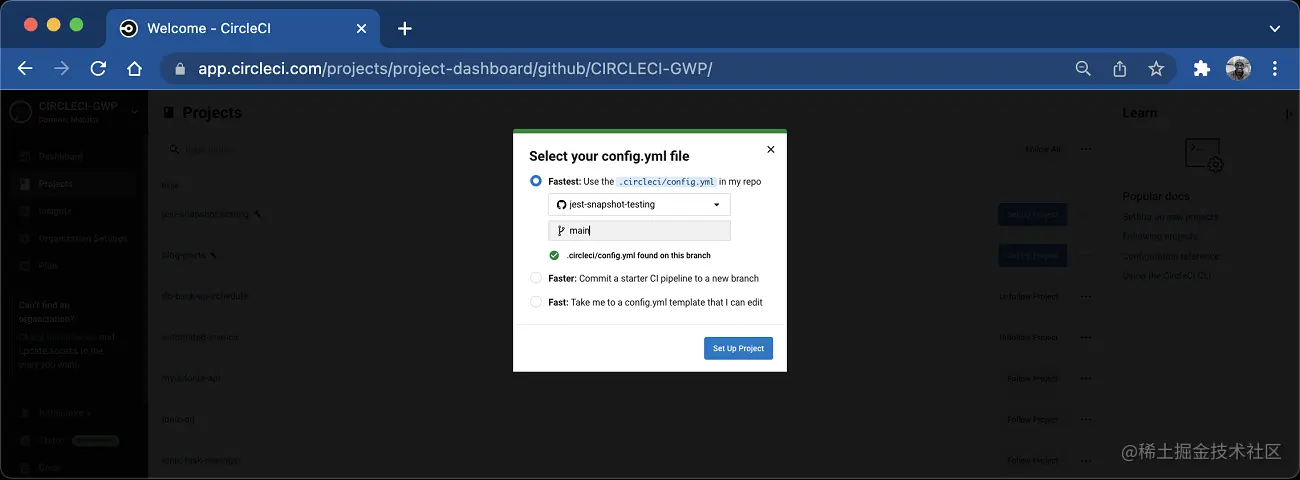
Task: Open more options for db-back-up-schedule row
Action: [x=1086, y=297]
